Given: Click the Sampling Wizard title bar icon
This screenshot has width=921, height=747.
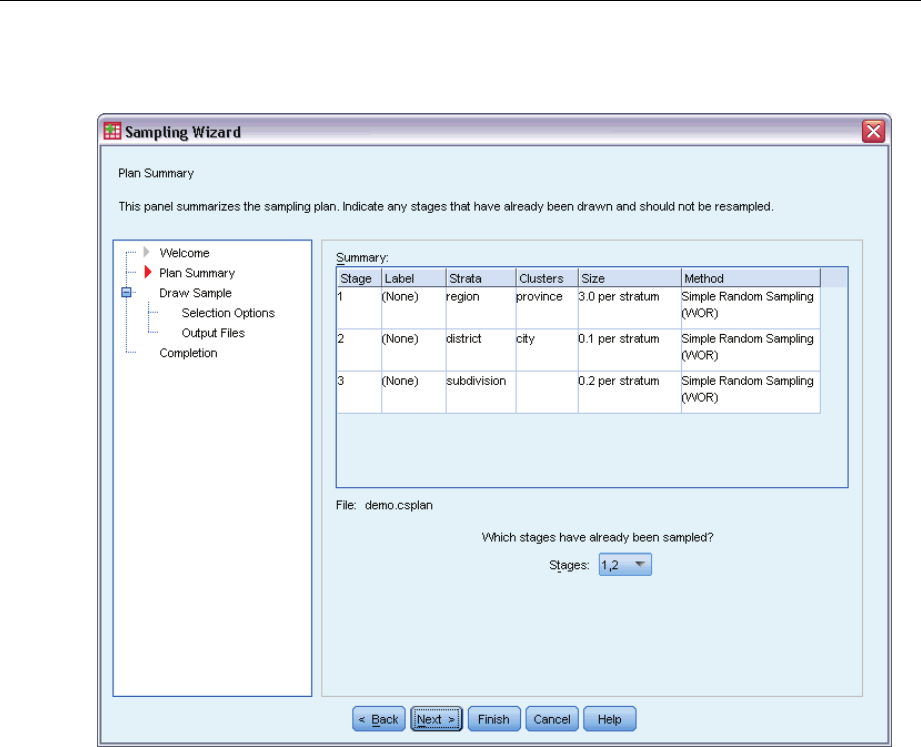Looking at the screenshot, I should click(112, 131).
